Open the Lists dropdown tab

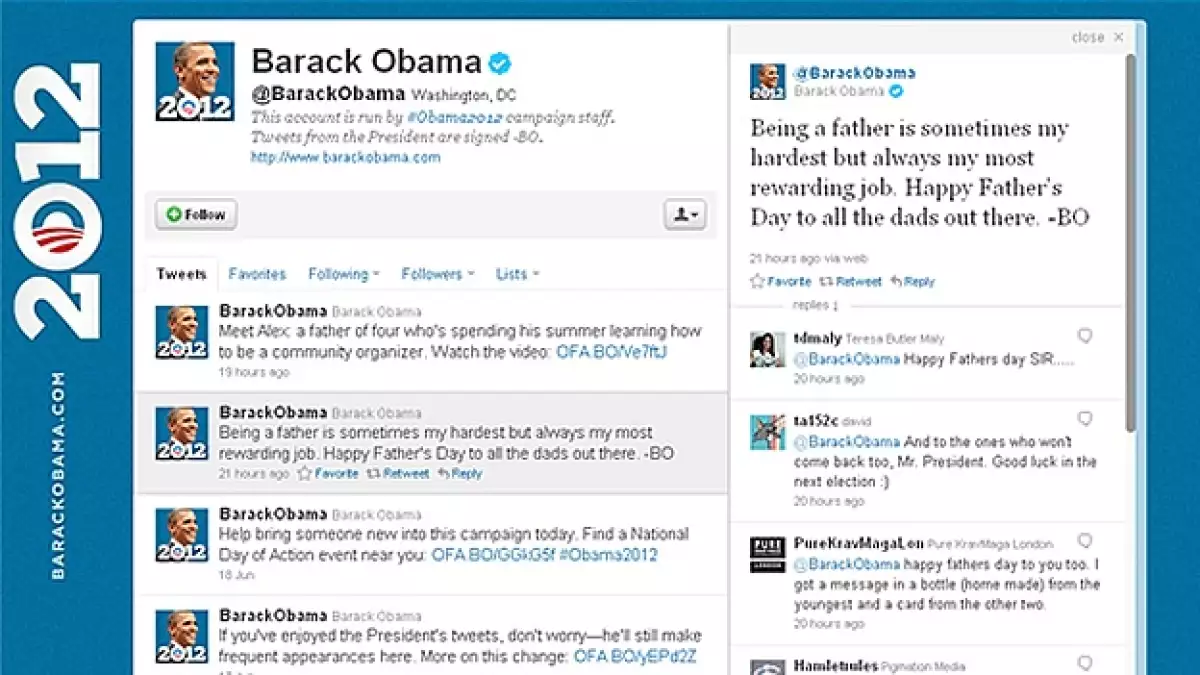pos(517,274)
